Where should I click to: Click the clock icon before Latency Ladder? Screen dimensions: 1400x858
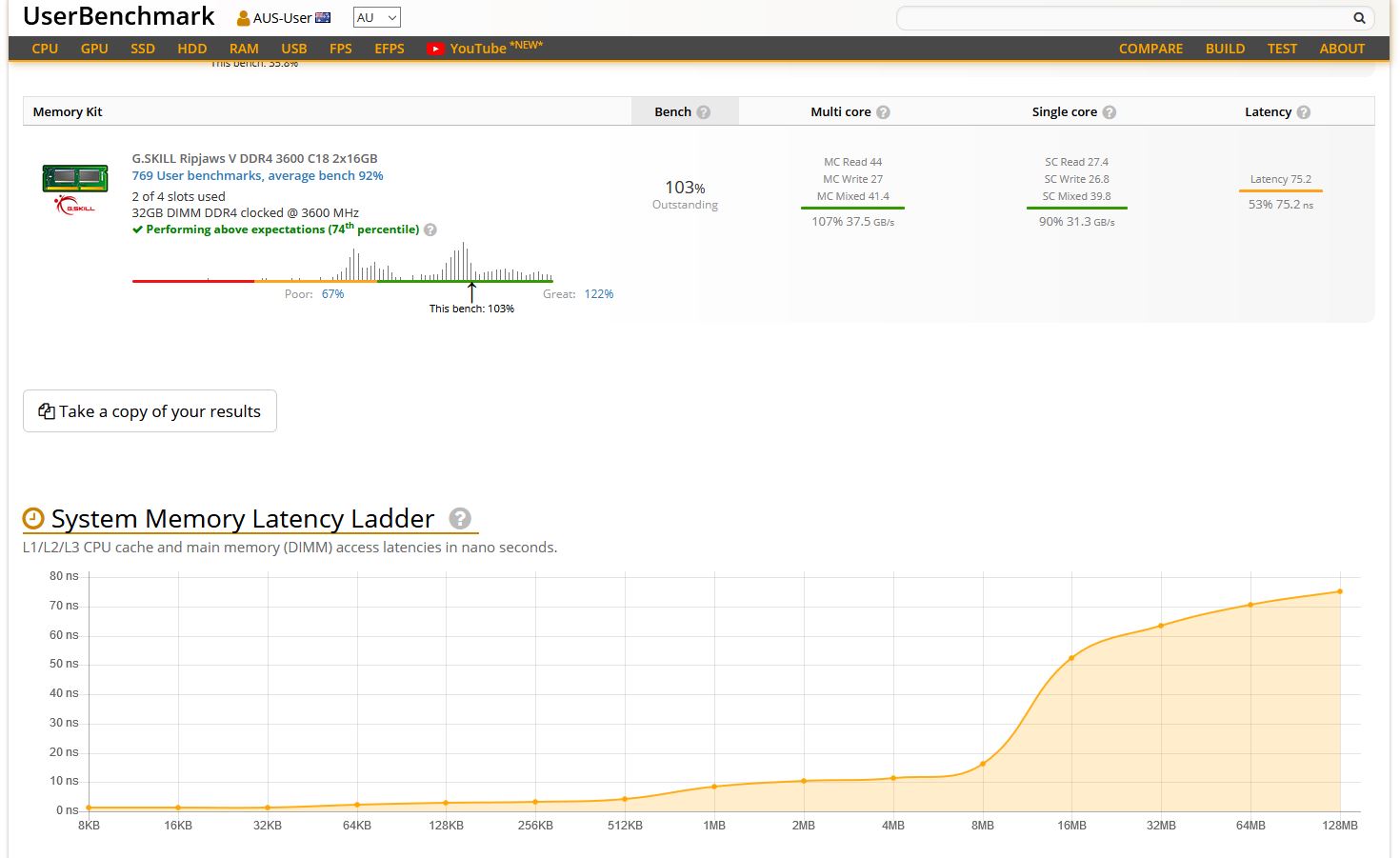click(33, 518)
